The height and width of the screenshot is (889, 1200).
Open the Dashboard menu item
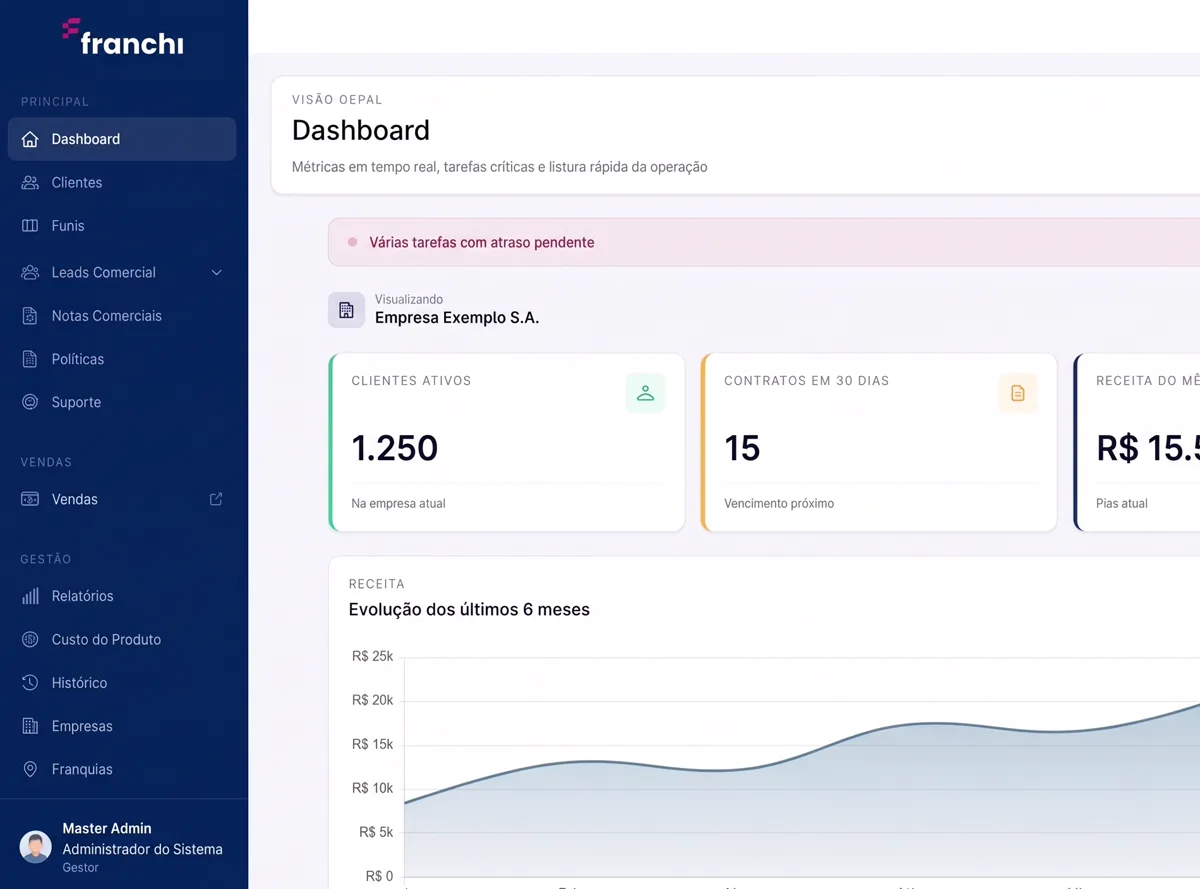point(122,139)
